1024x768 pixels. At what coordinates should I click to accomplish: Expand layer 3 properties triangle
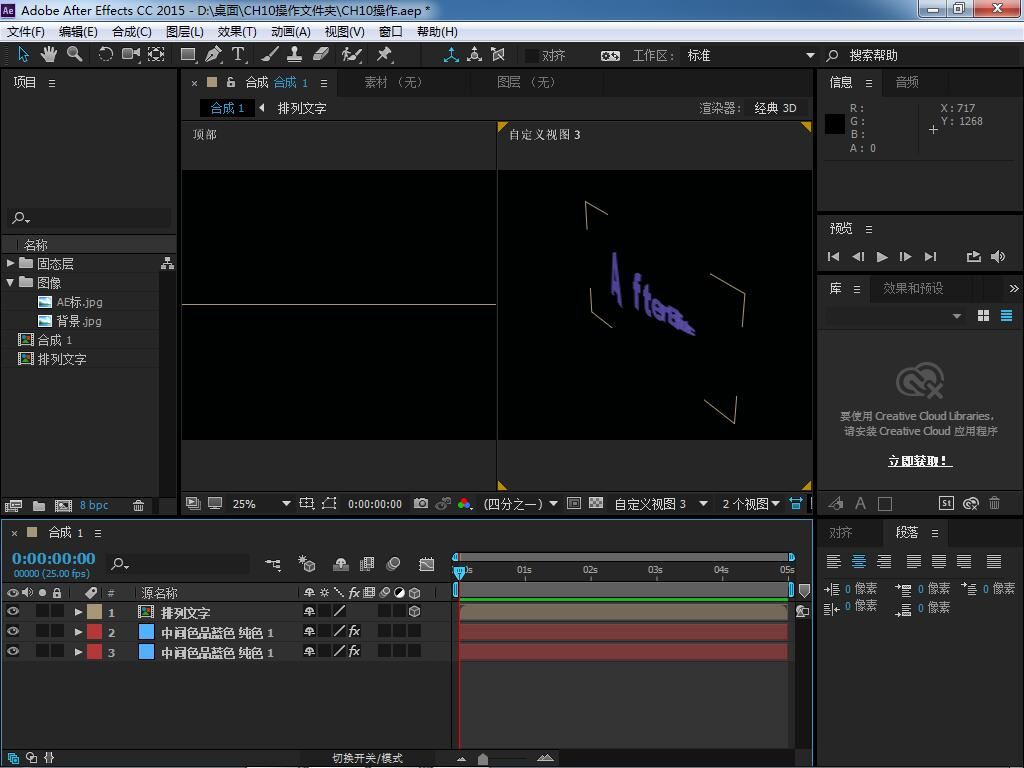78,652
